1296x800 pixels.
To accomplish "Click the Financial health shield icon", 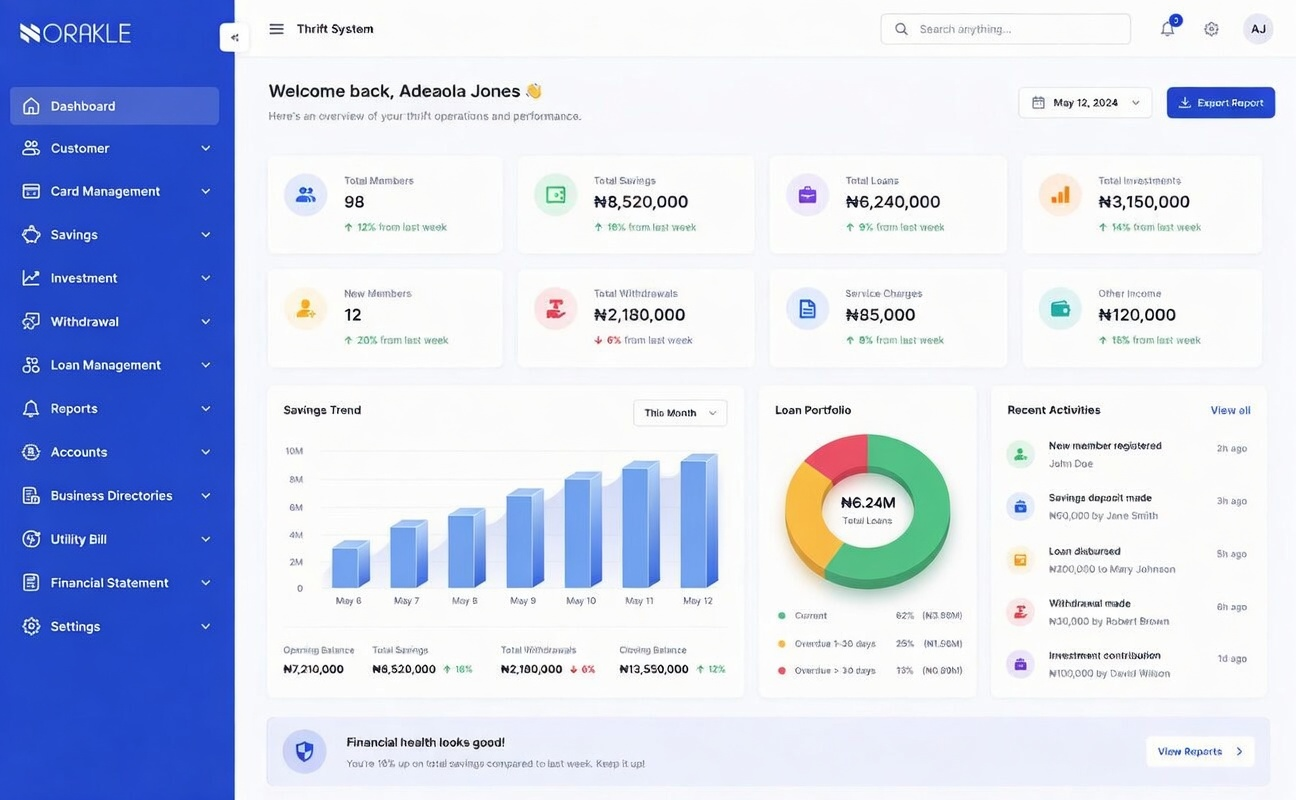I will 304,751.
